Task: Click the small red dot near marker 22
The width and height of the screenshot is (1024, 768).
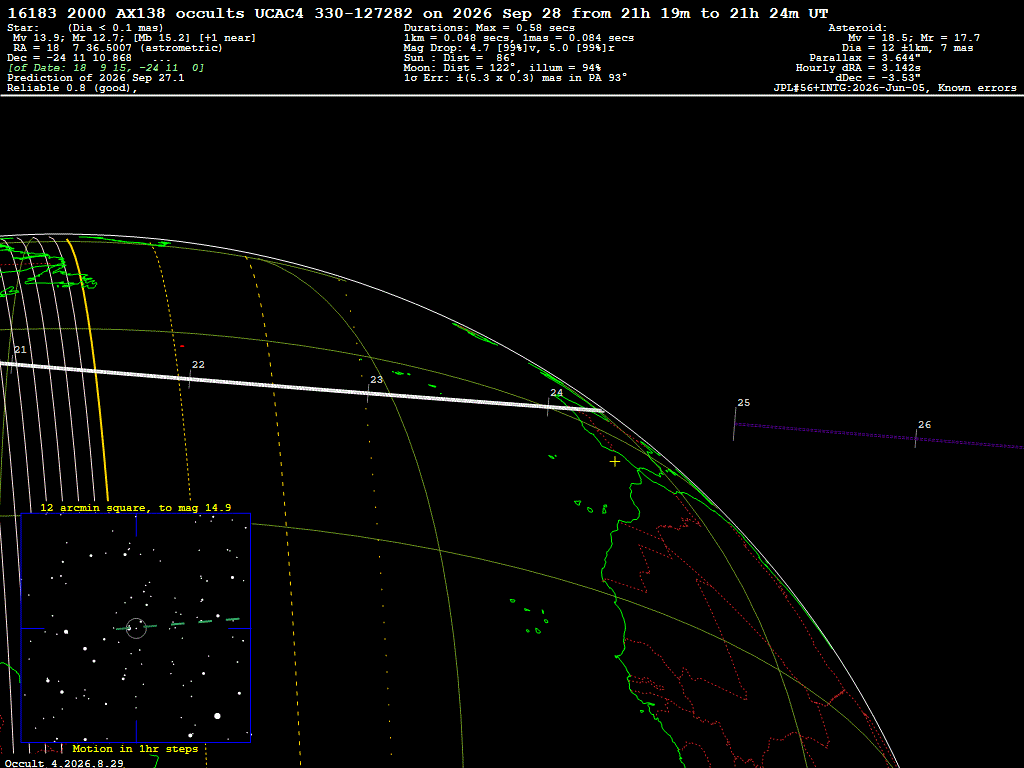Action: coord(182,346)
